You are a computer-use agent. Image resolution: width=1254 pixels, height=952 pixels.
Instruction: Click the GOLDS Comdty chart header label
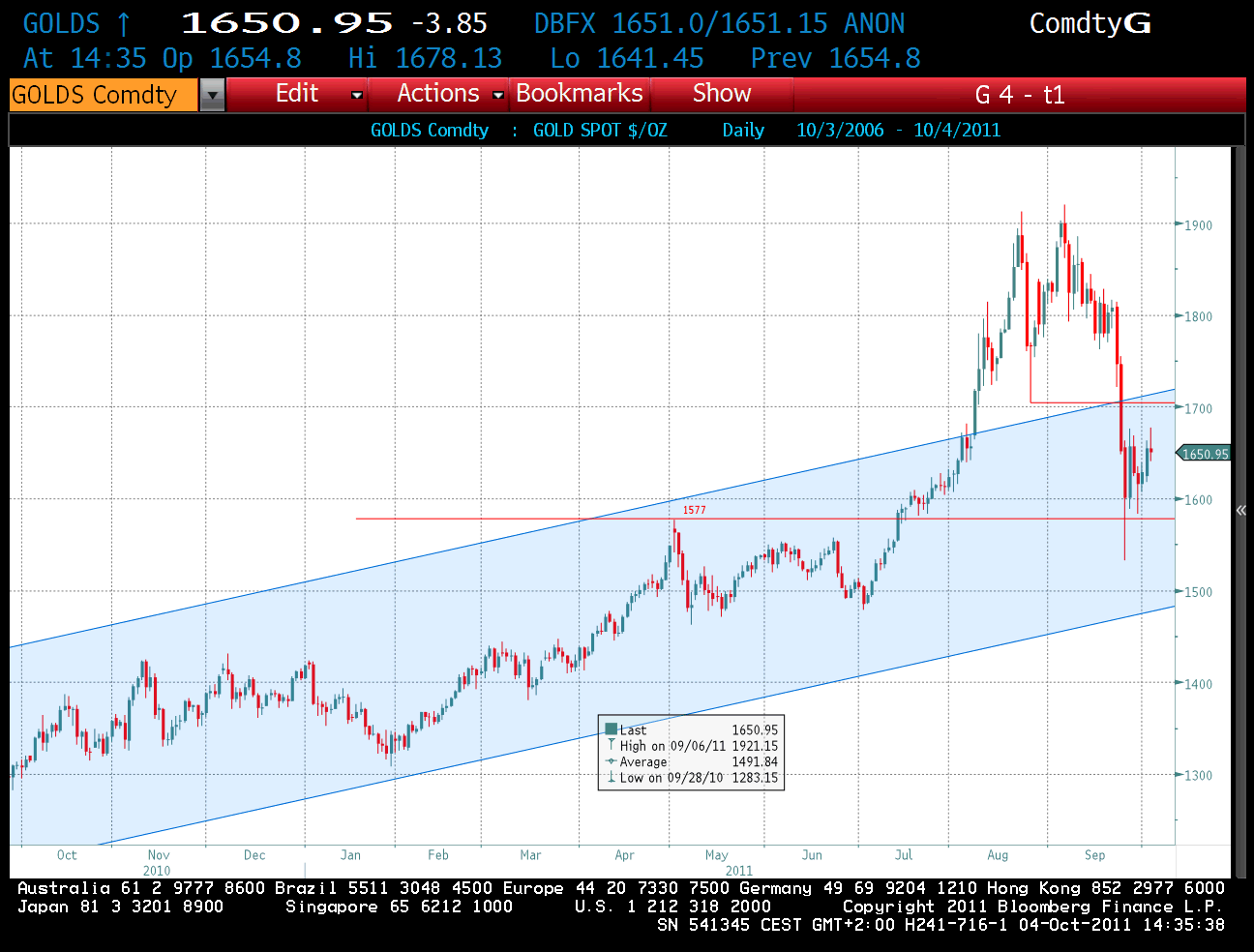[430, 131]
